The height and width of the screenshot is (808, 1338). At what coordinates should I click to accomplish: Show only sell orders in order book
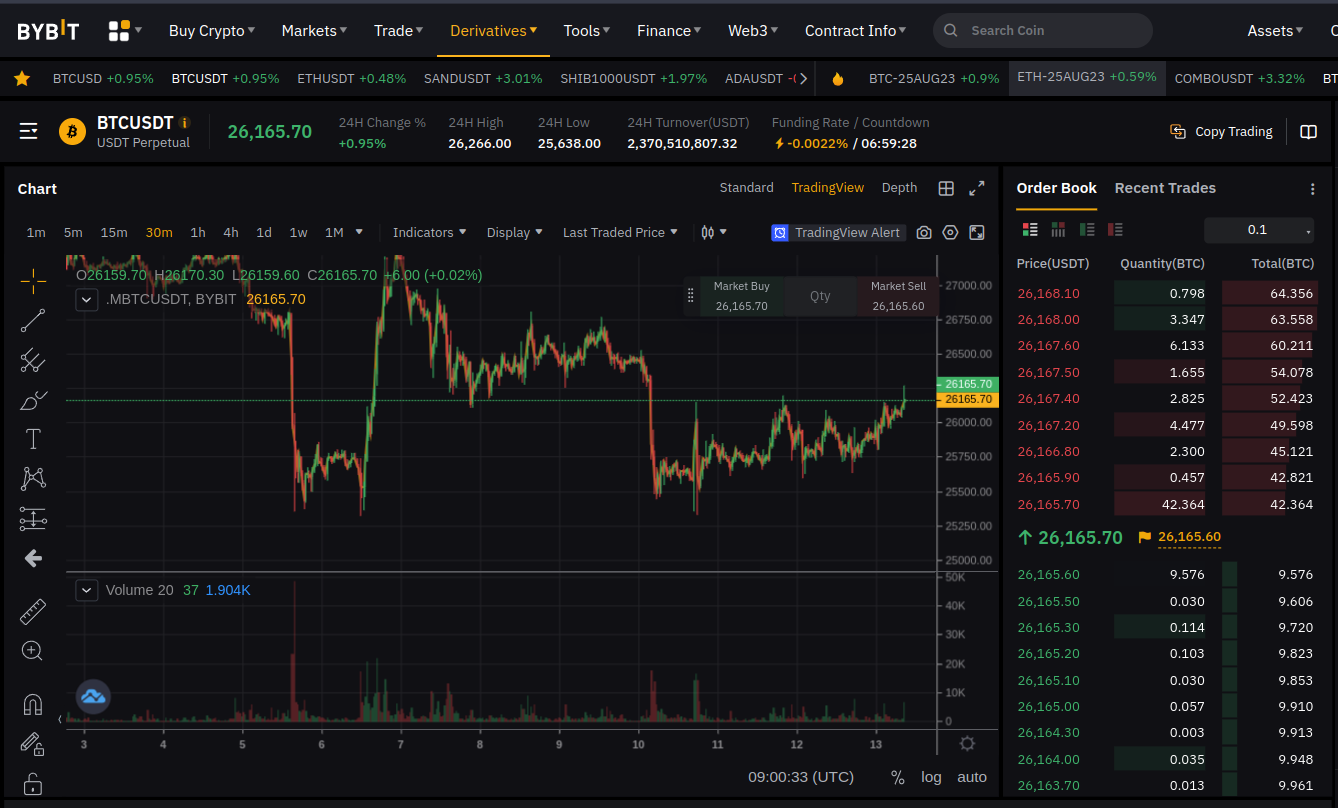pos(1116,229)
